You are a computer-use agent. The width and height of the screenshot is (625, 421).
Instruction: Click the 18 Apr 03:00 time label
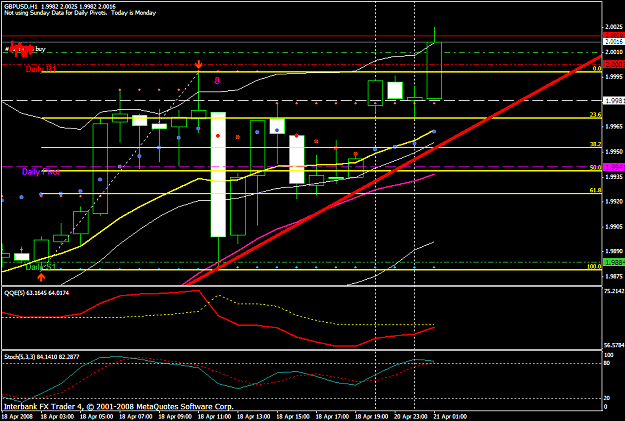point(57,417)
